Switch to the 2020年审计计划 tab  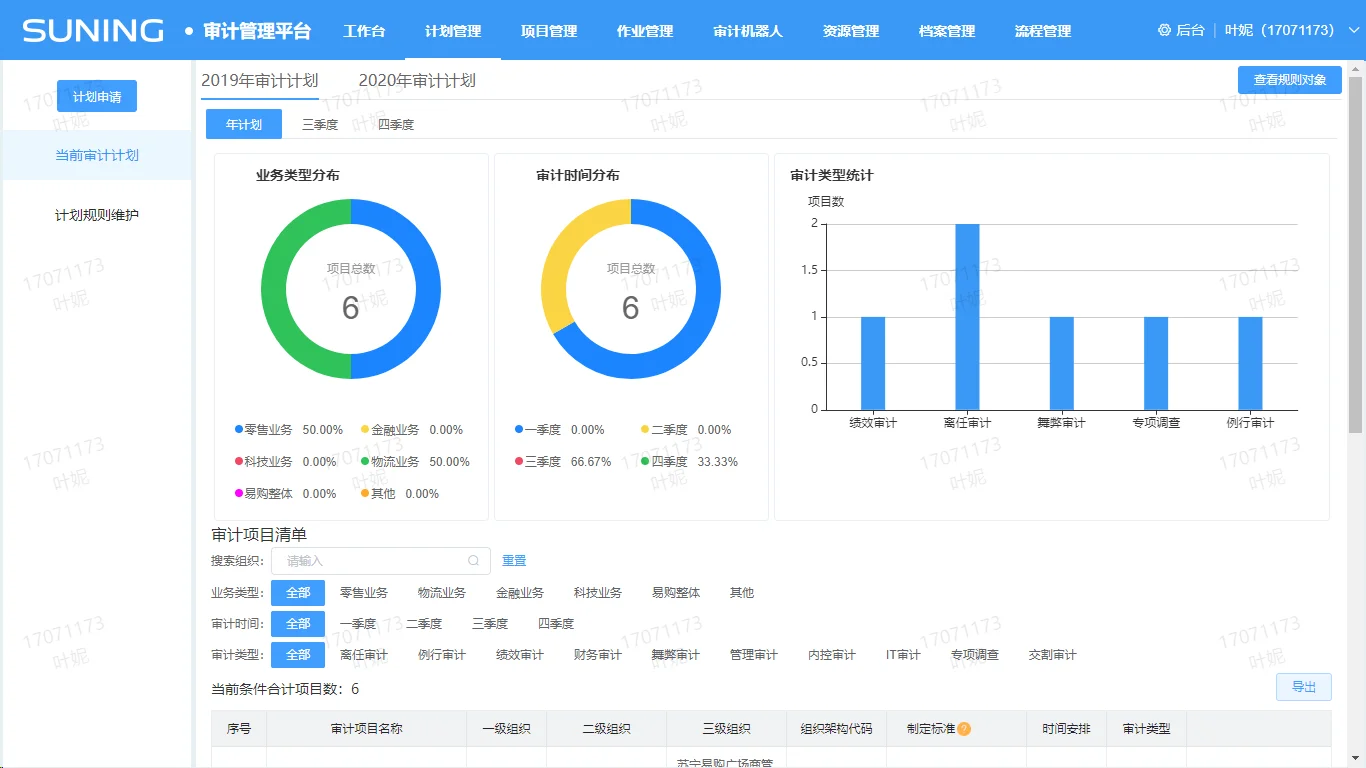point(417,81)
